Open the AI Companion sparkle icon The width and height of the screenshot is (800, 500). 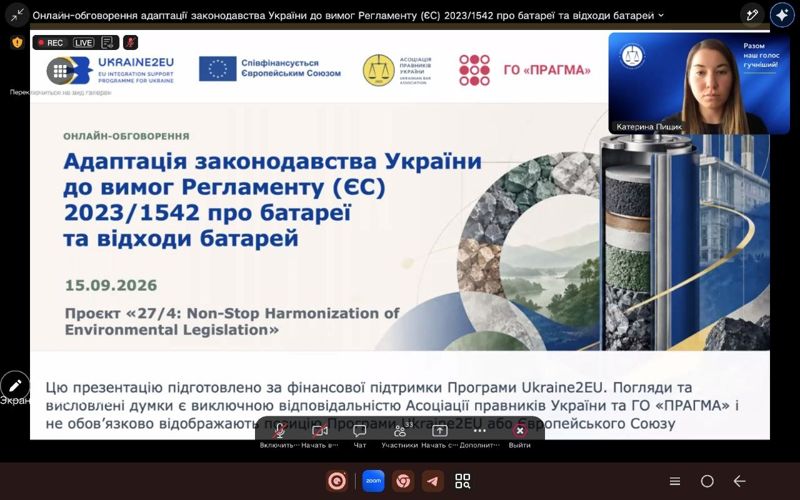point(782,15)
